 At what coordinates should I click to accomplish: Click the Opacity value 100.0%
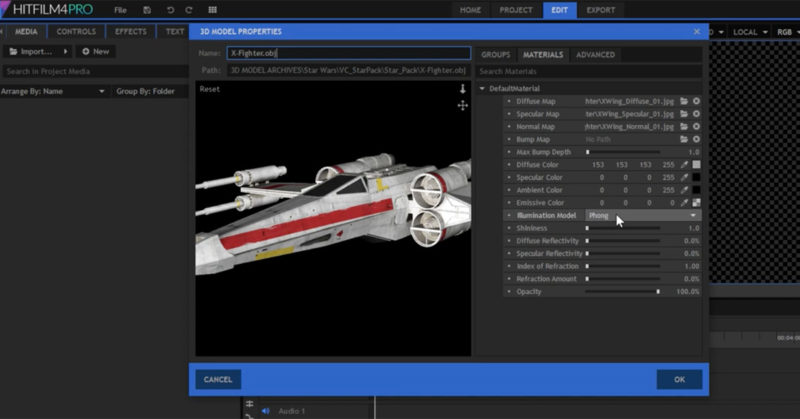tap(688, 291)
